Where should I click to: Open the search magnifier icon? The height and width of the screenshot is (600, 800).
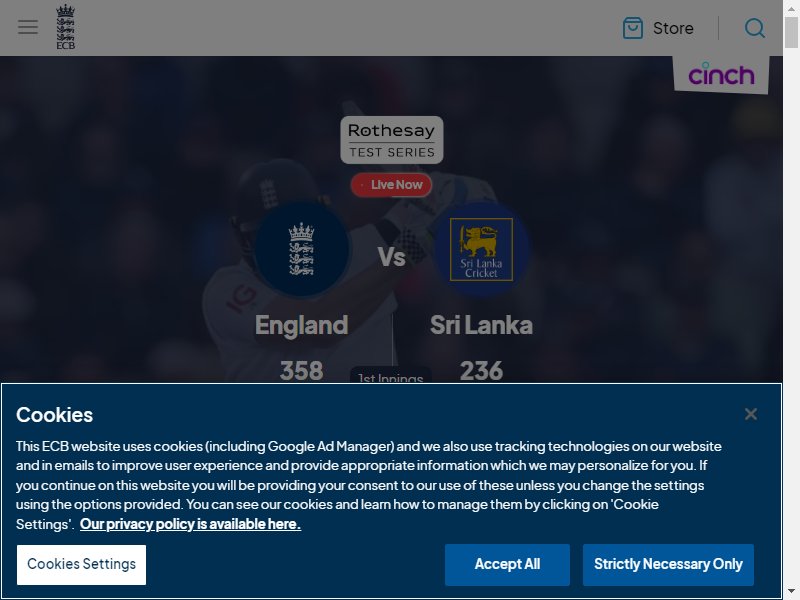coord(755,28)
